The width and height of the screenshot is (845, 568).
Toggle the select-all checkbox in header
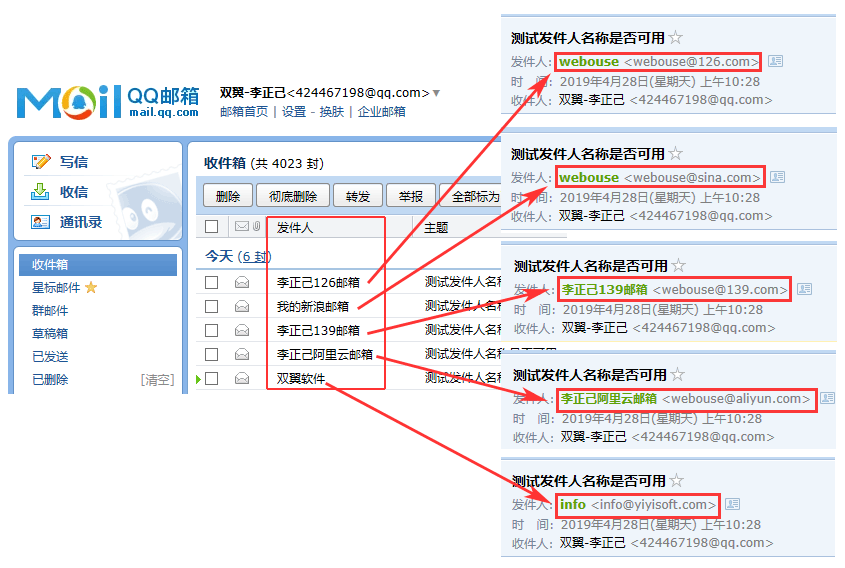click(211, 226)
